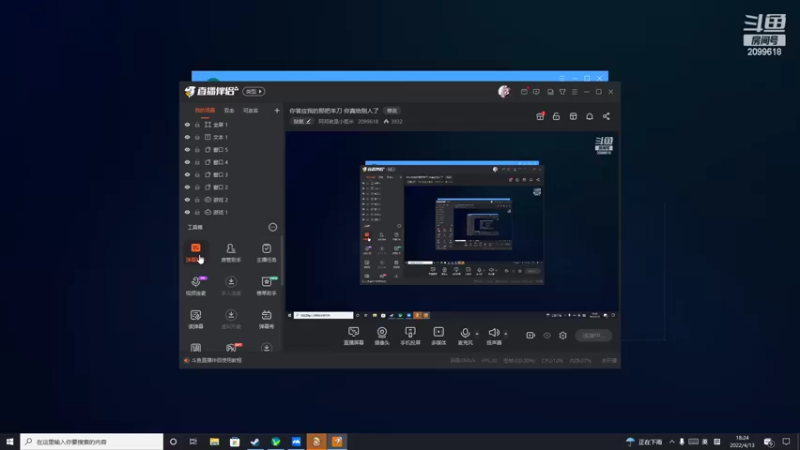Open the tool with the red HOT badge
800x450 pixels.
tap(232, 348)
